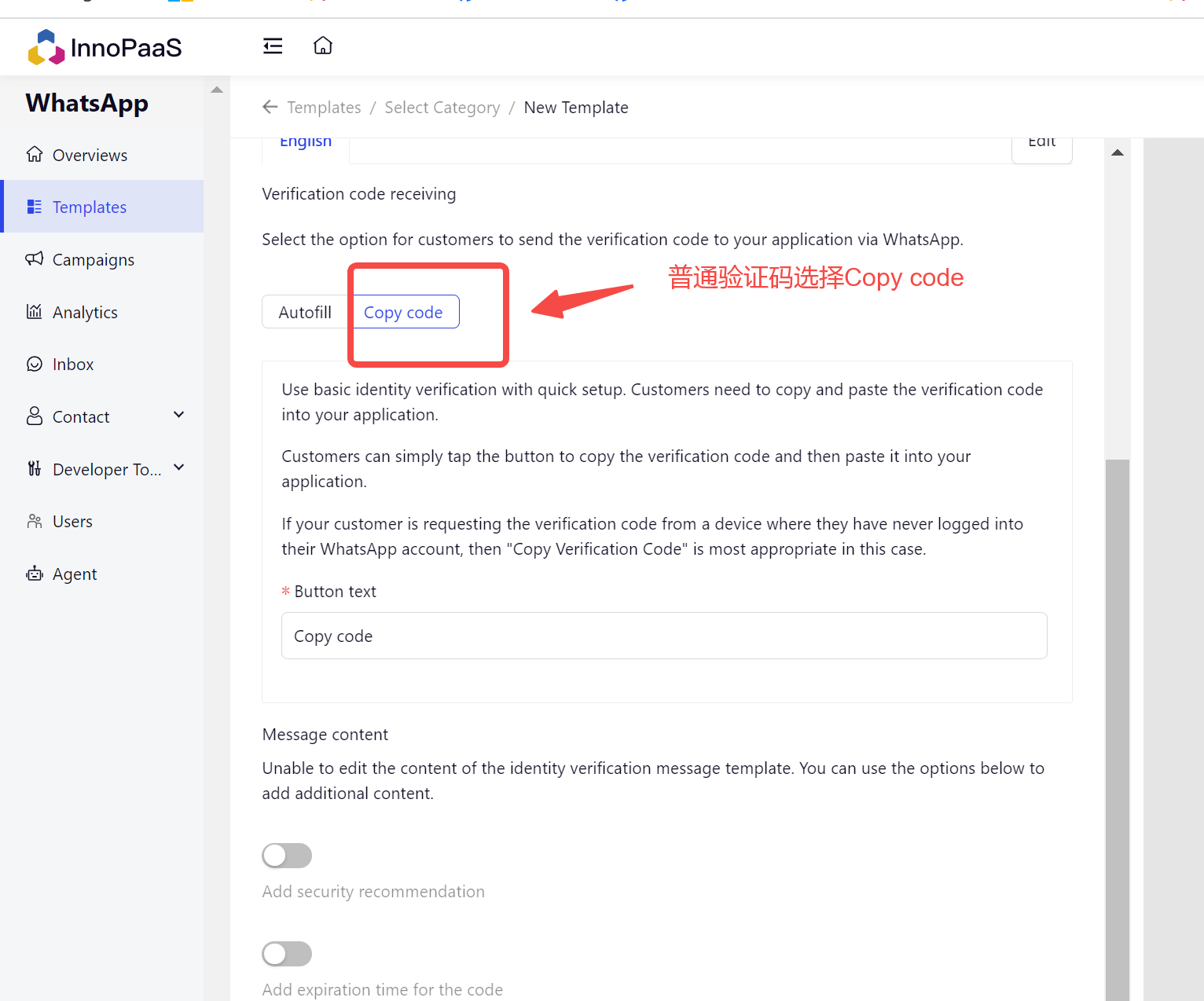Viewport: 1204px width, 1001px height.
Task: Expand the Contact submenu chevron
Action: click(179, 415)
